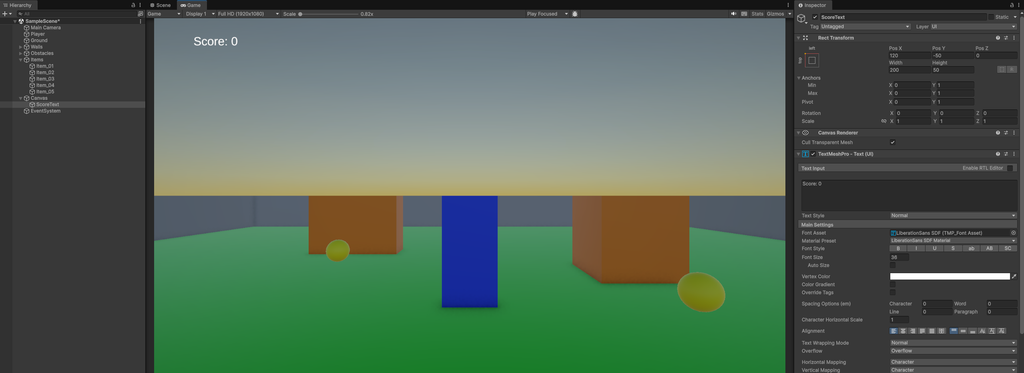Open Rect Transform help reference

tap(998, 38)
